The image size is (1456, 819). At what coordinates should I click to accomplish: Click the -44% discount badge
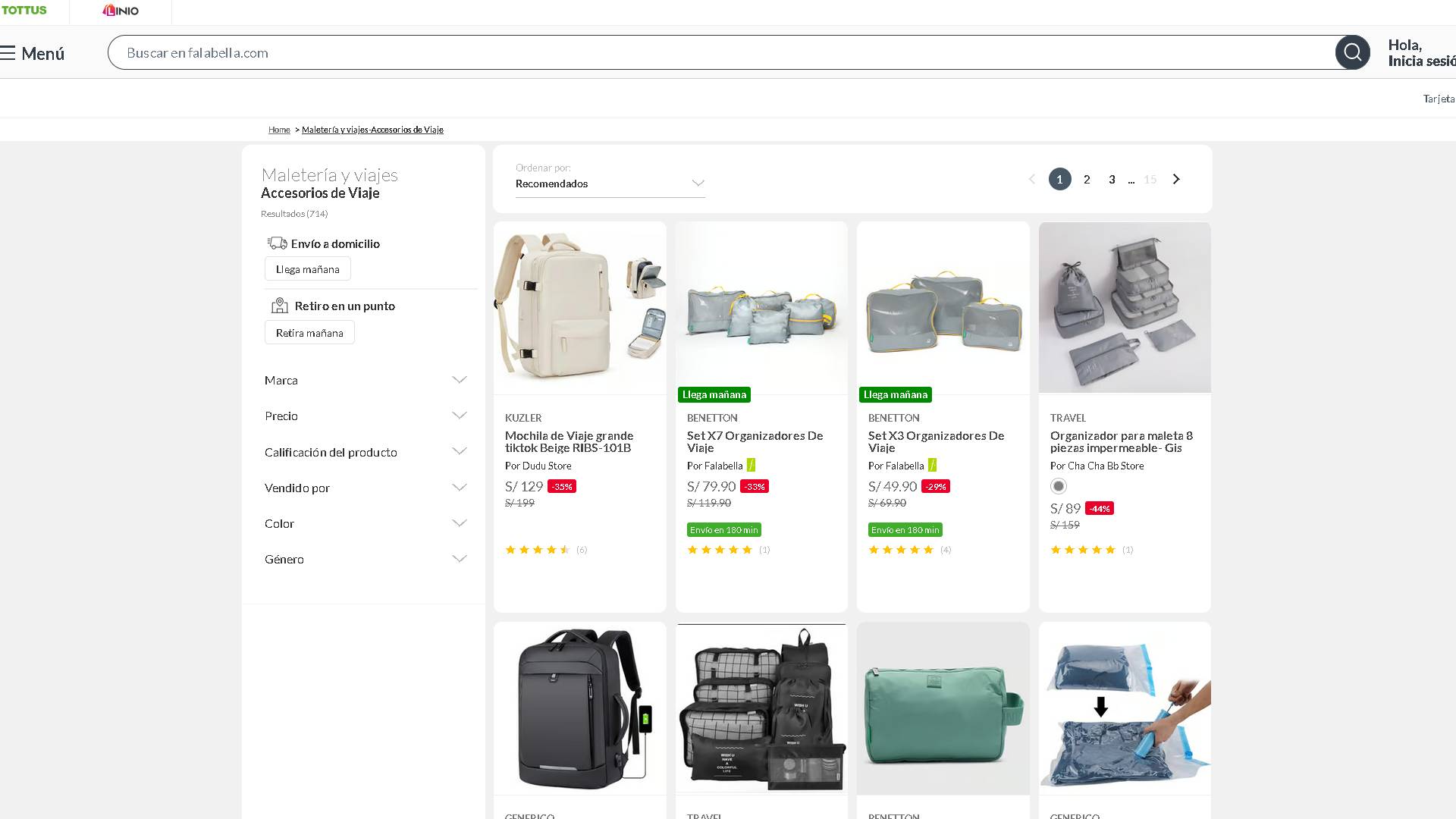click(x=1100, y=509)
